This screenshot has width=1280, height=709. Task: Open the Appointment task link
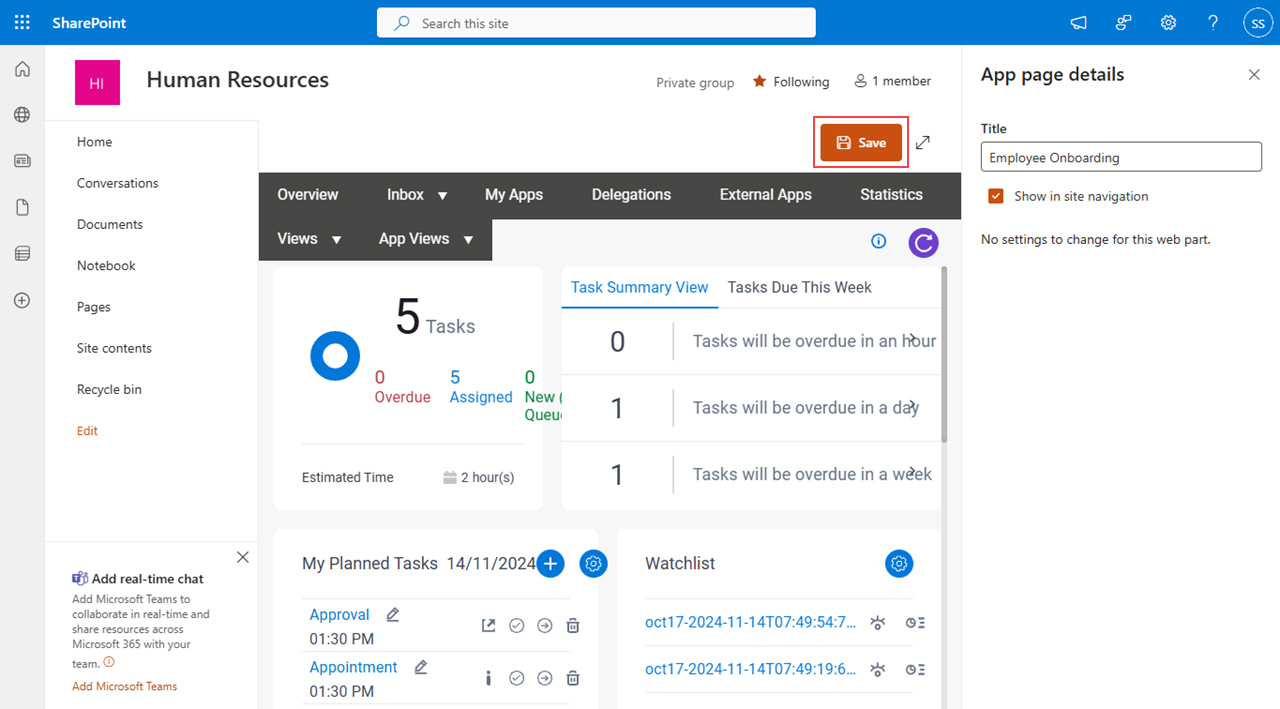[x=353, y=667]
